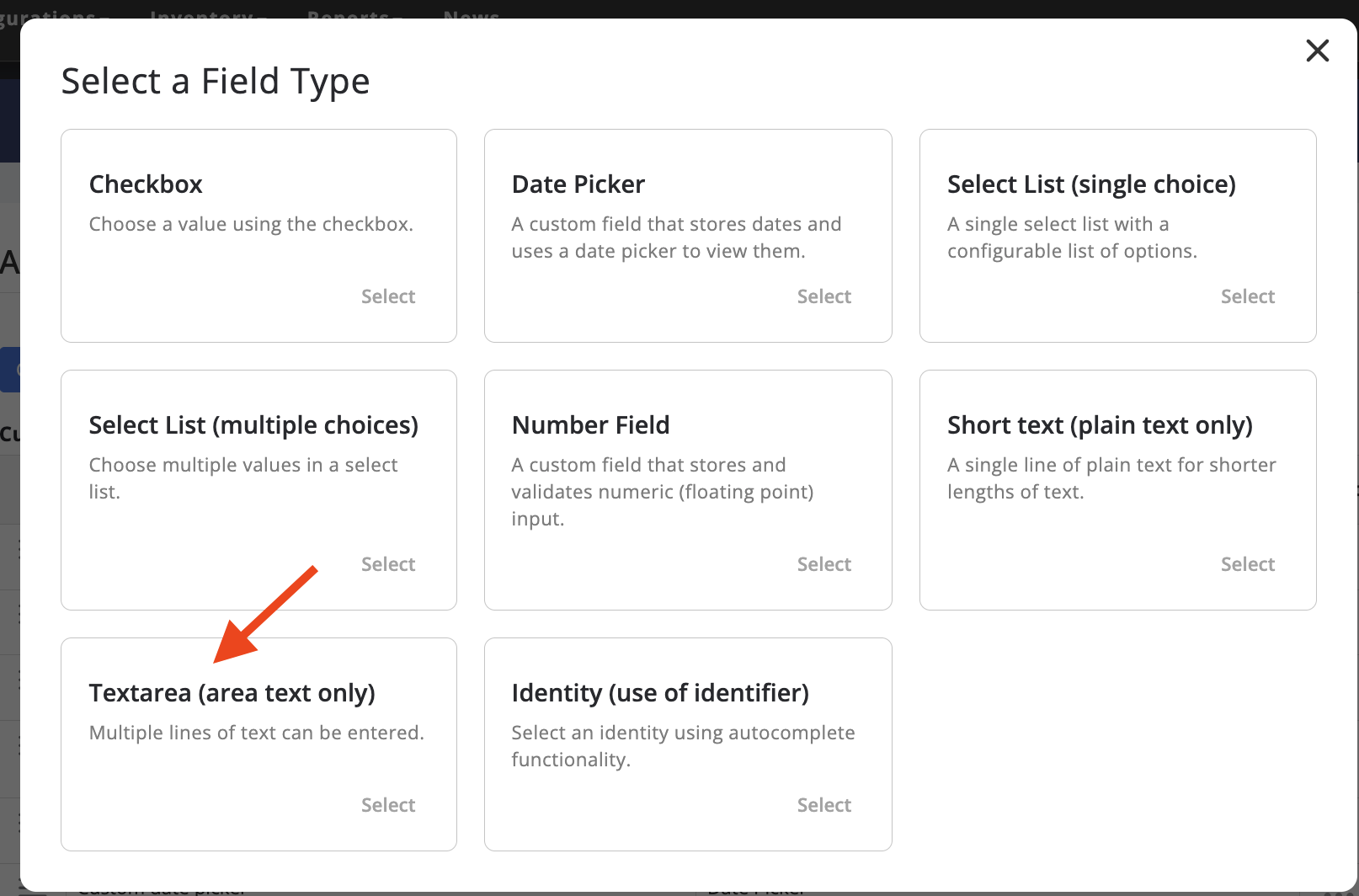Image resolution: width=1359 pixels, height=896 pixels.
Task: Click the Select List (multiple choices) heading
Action: (253, 425)
